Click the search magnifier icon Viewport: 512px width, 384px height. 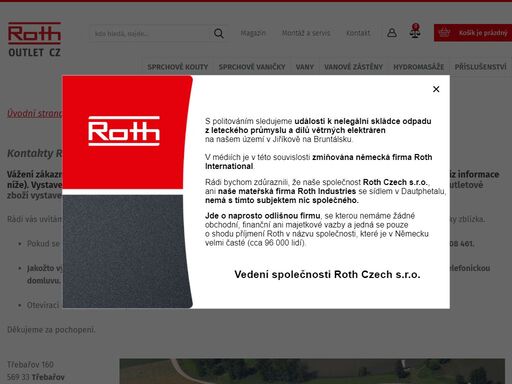coord(219,33)
